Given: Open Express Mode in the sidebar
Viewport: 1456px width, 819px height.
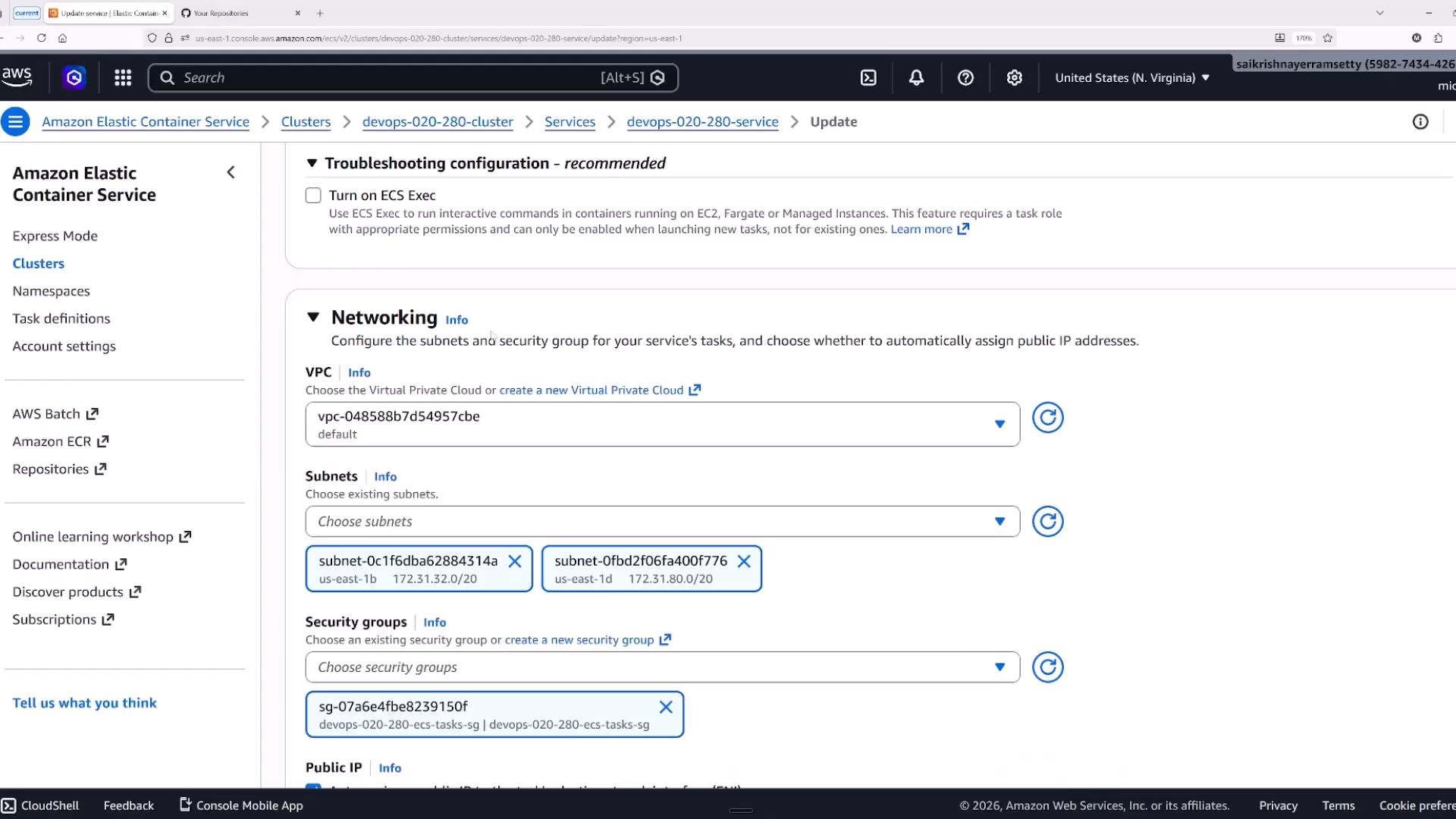Looking at the screenshot, I should tap(55, 236).
